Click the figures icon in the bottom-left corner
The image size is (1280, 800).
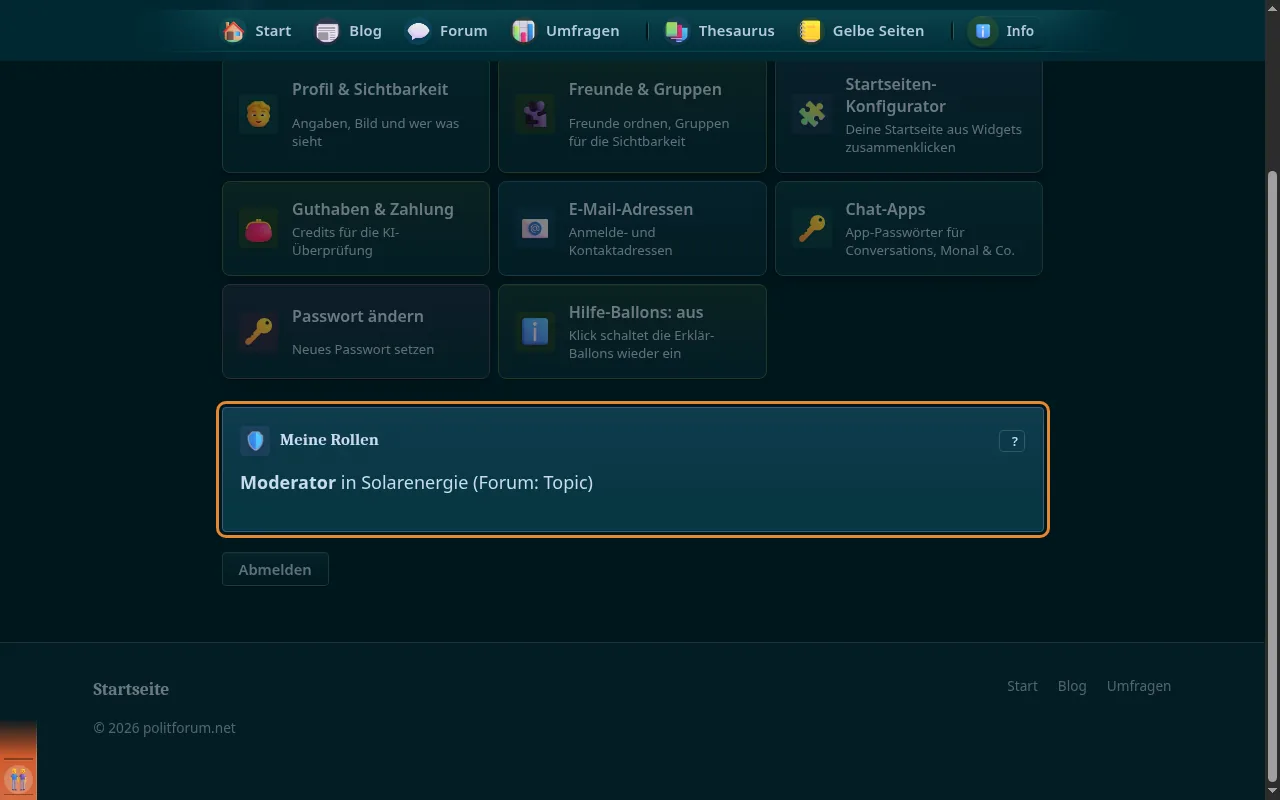(x=18, y=779)
